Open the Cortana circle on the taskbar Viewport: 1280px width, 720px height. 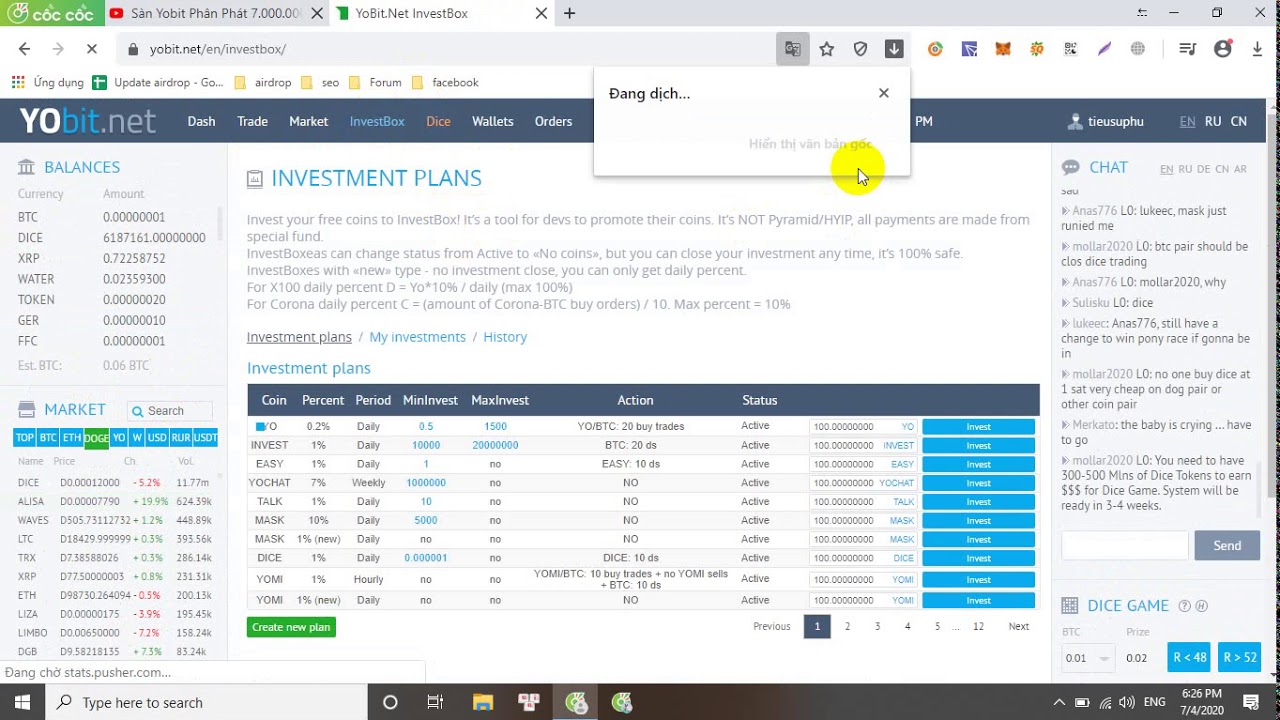click(390, 702)
